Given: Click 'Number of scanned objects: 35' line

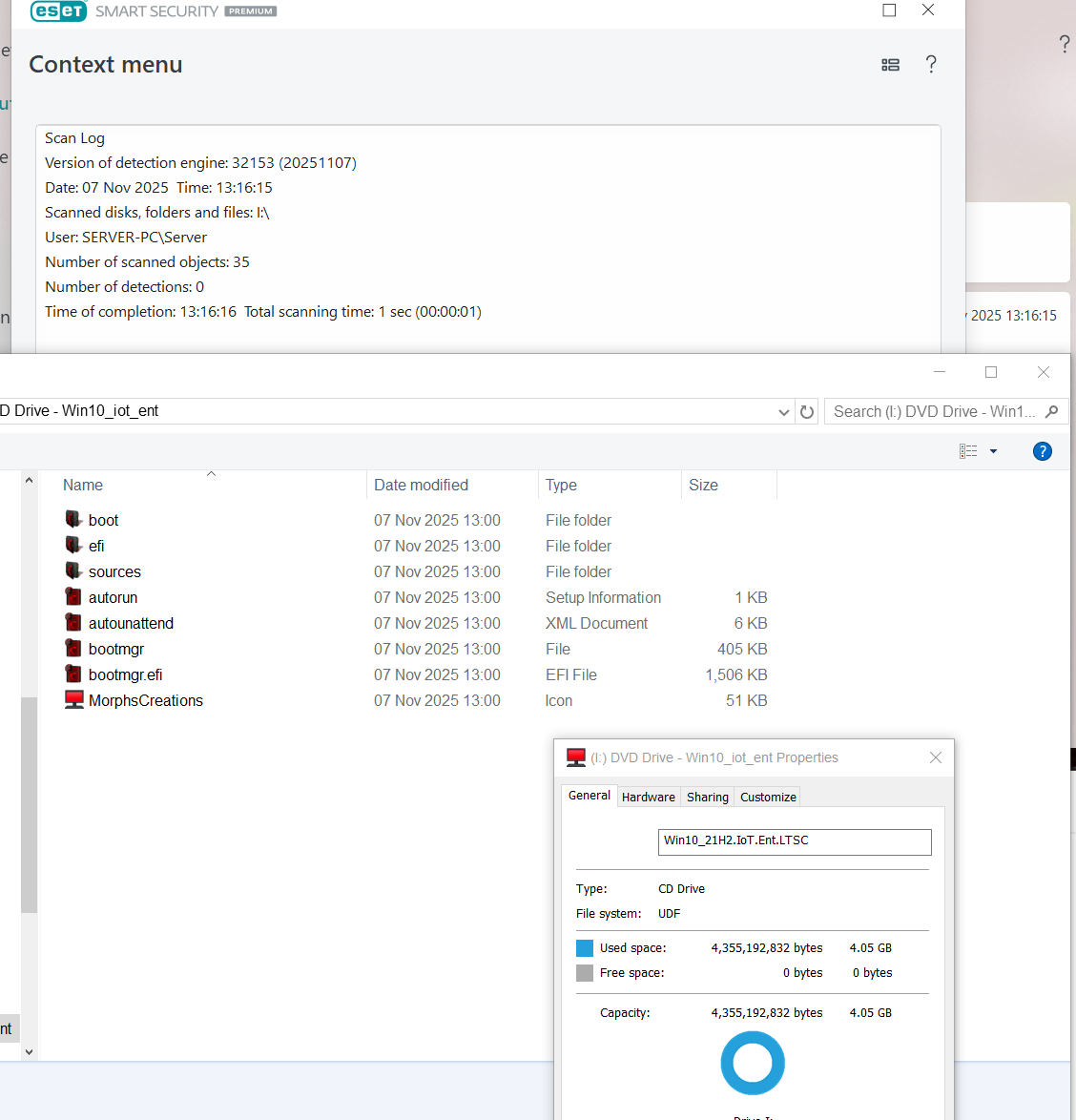Looking at the screenshot, I should pyautogui.click(x=147, y=262).
